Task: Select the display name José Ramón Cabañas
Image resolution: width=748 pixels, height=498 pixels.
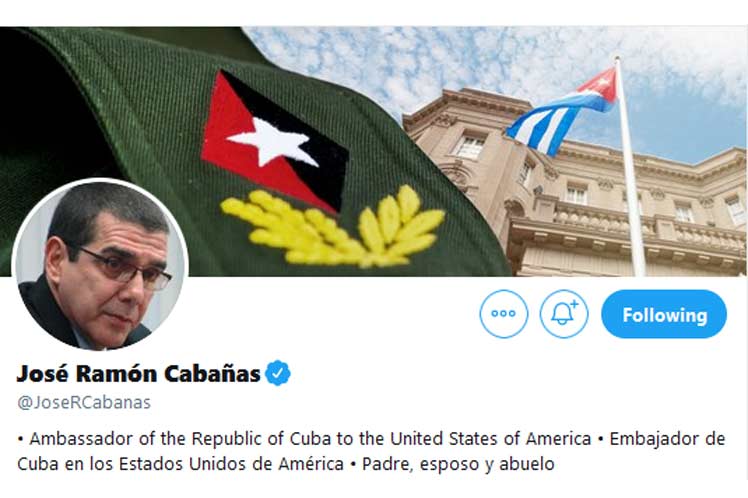Action: pos(138,374)
